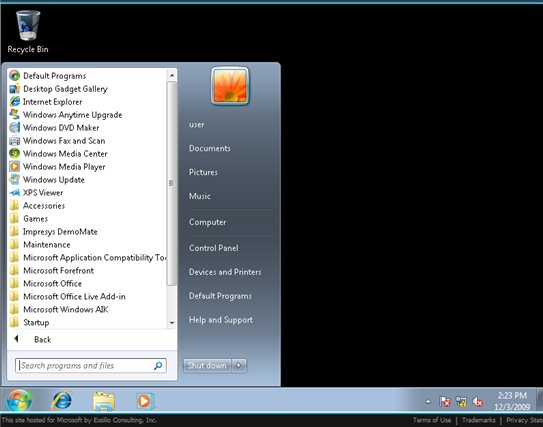This screenshot has height=427, width=543.
Task: Click the scroll down arrow of program list
Action: click(x=172, y=323)
